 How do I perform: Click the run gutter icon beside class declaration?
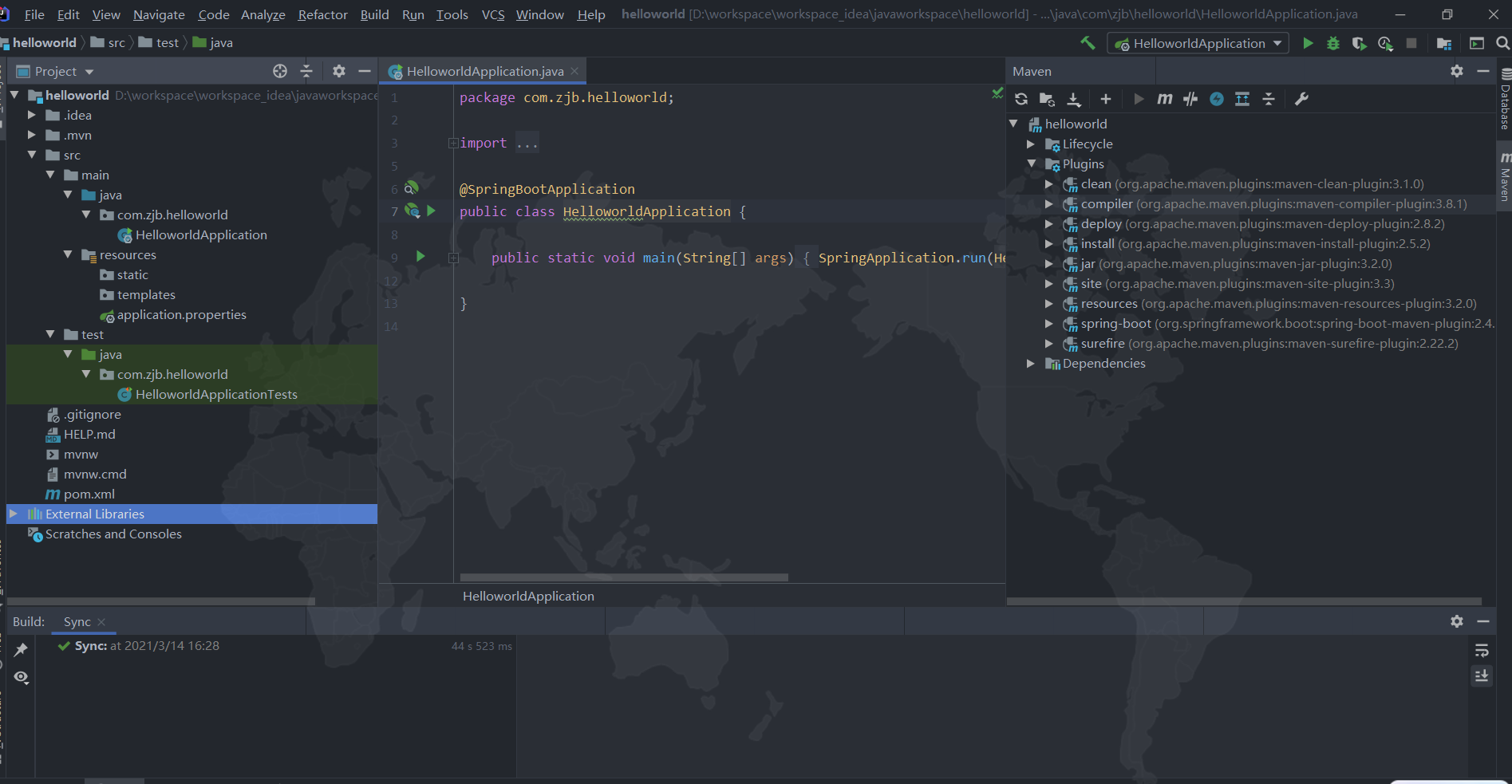tap(431, 211)
